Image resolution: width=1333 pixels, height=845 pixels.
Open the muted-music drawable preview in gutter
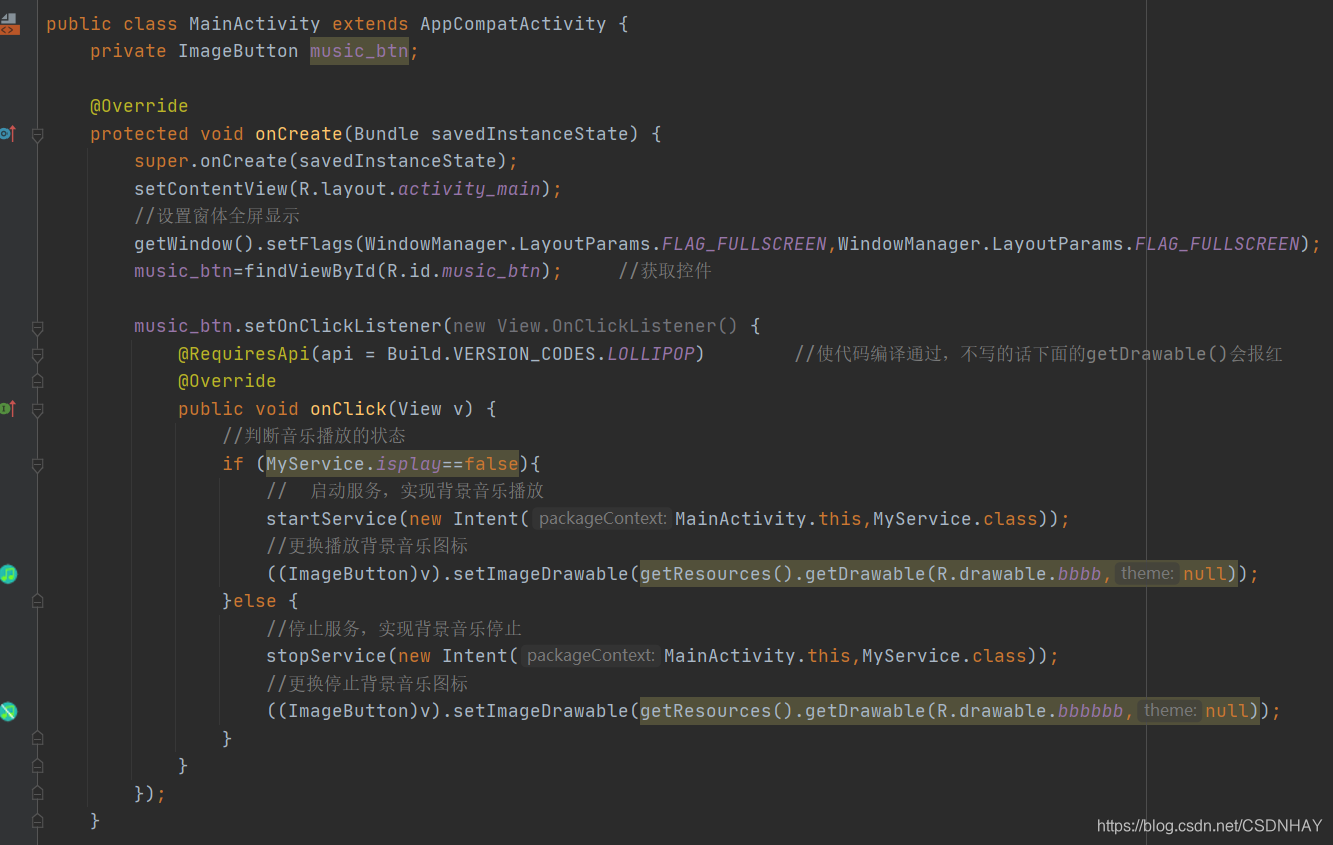point(9,711)
